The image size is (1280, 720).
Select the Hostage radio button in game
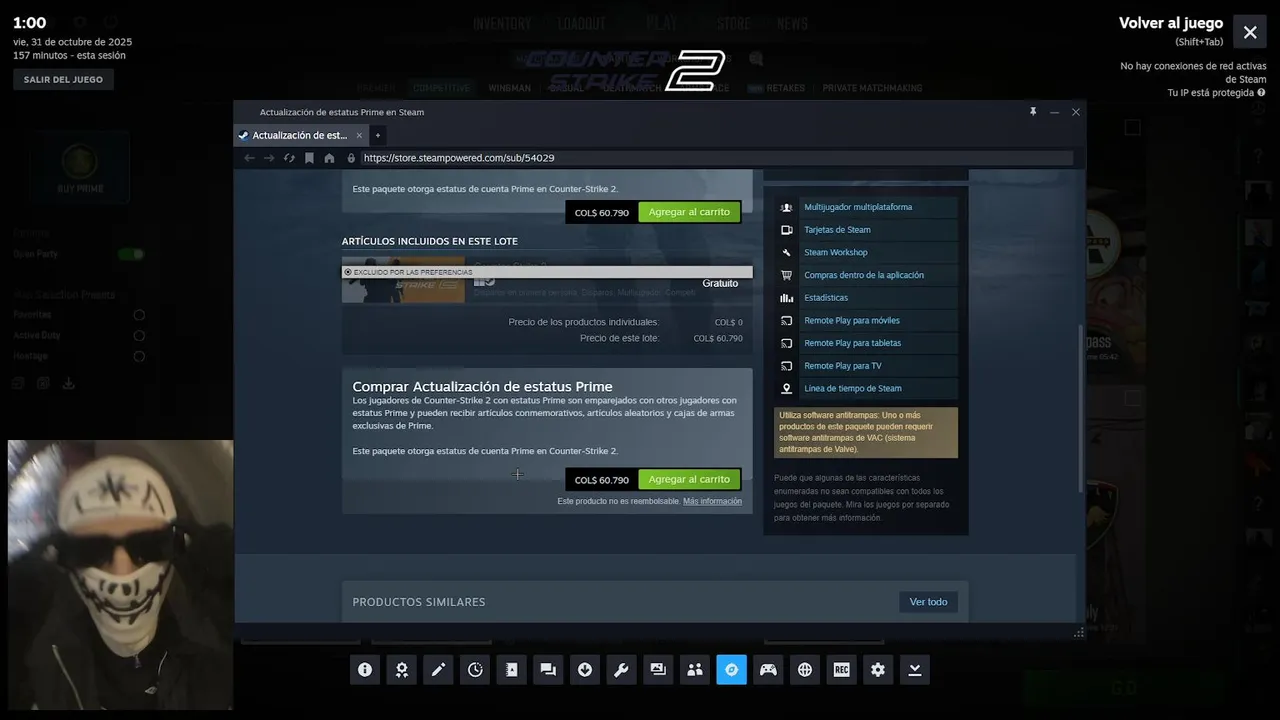click(139, 356)
